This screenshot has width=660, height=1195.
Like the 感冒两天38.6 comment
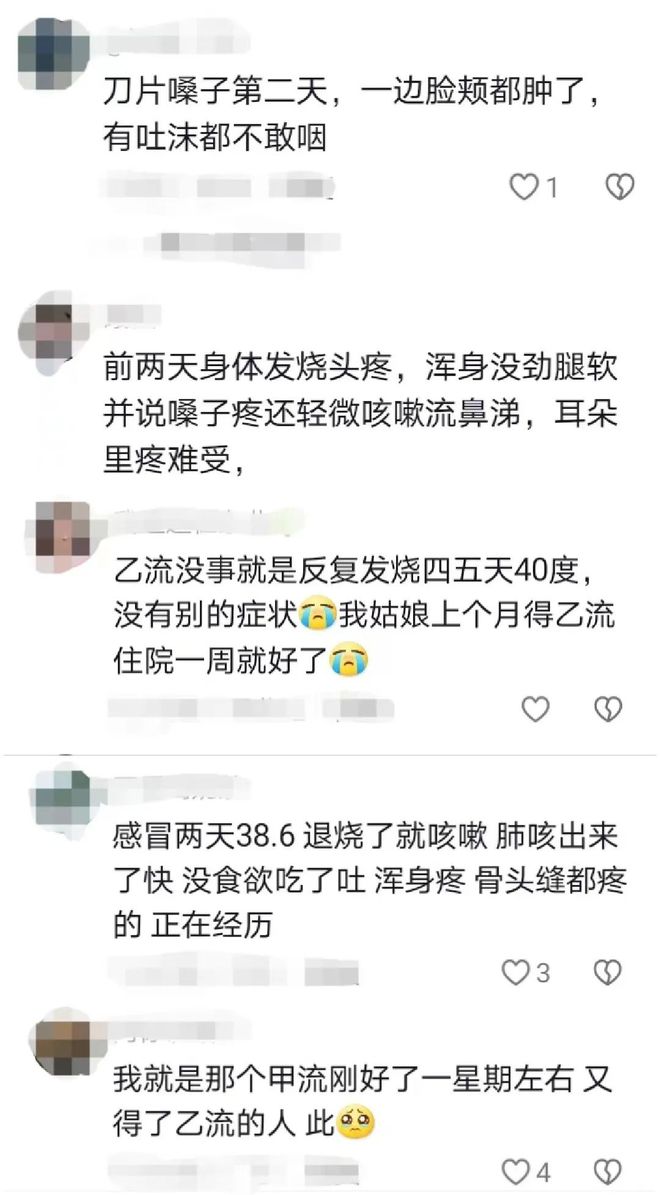click(x=516, y=972)
